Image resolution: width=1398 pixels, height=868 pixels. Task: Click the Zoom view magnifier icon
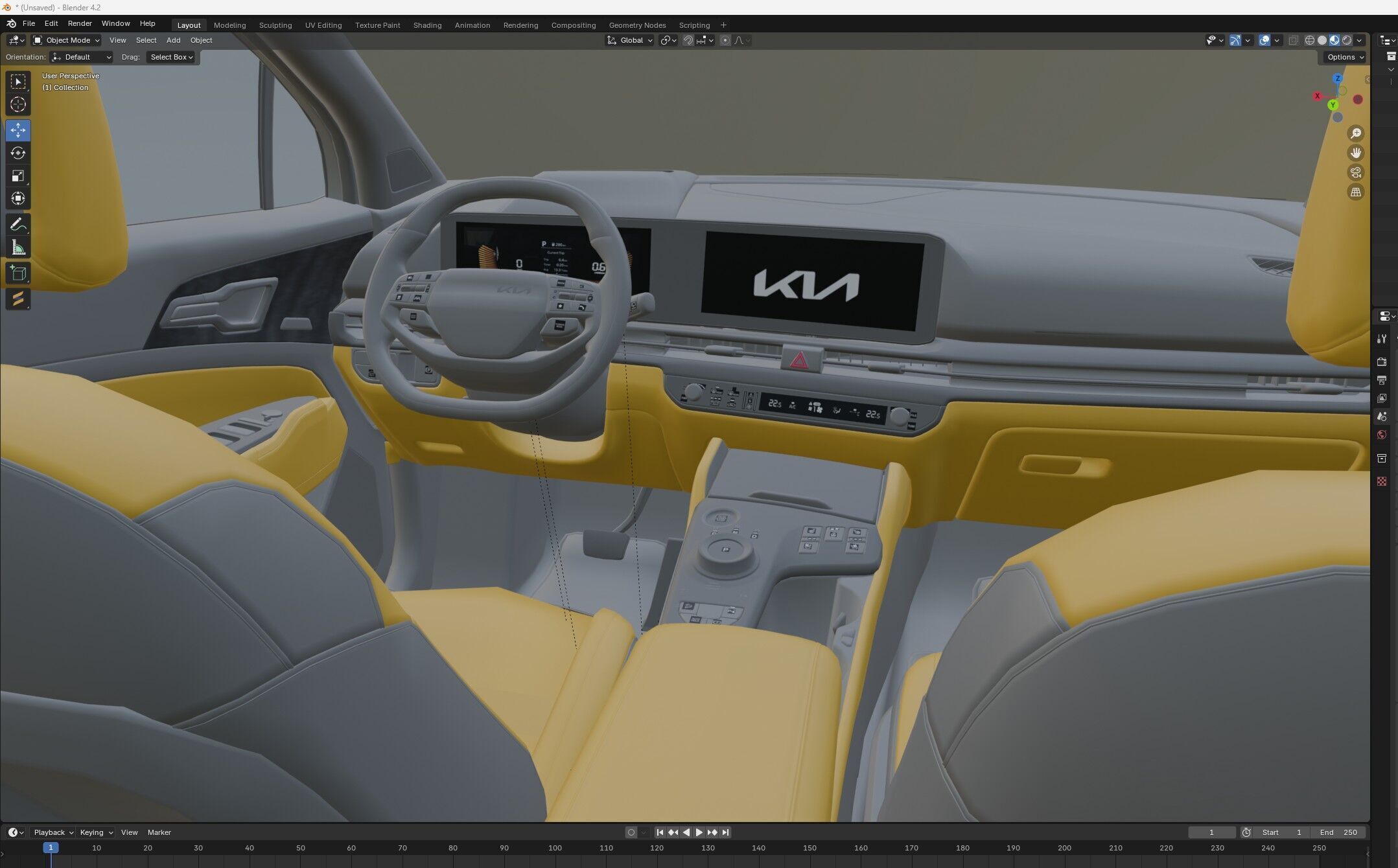point(1355,133)
